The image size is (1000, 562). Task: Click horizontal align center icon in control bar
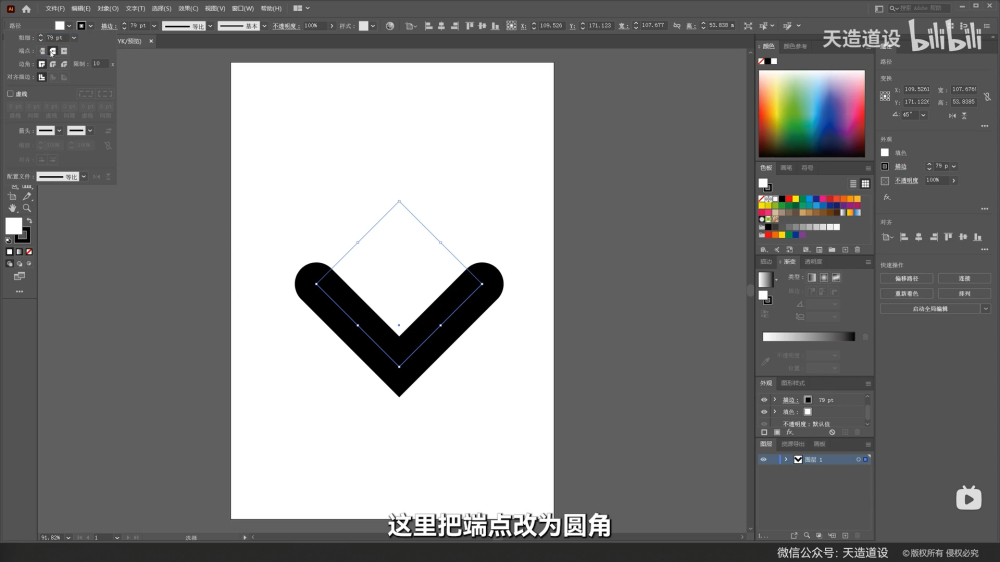441,26
